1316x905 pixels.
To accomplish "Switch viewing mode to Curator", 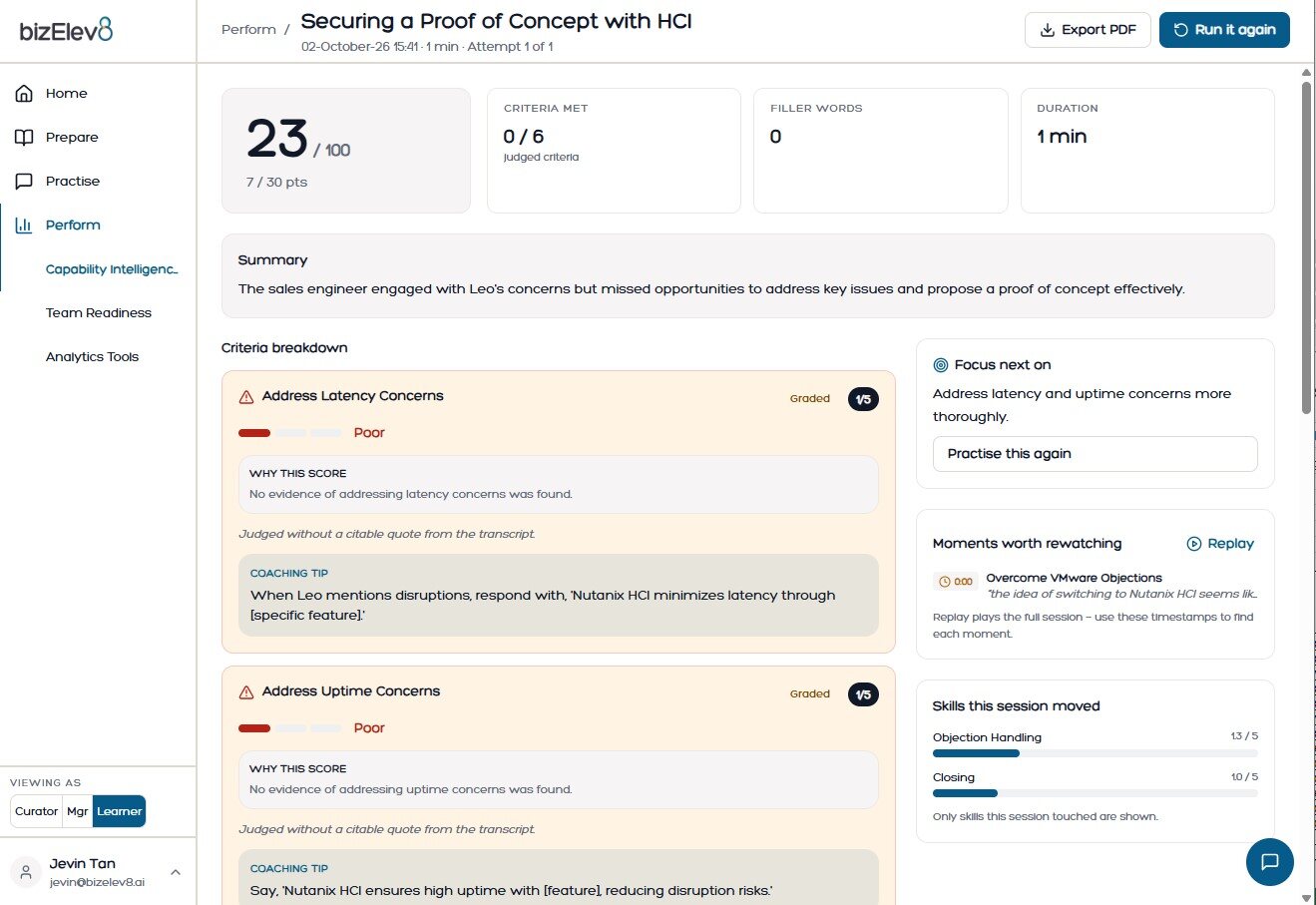I will coord(37,811).
